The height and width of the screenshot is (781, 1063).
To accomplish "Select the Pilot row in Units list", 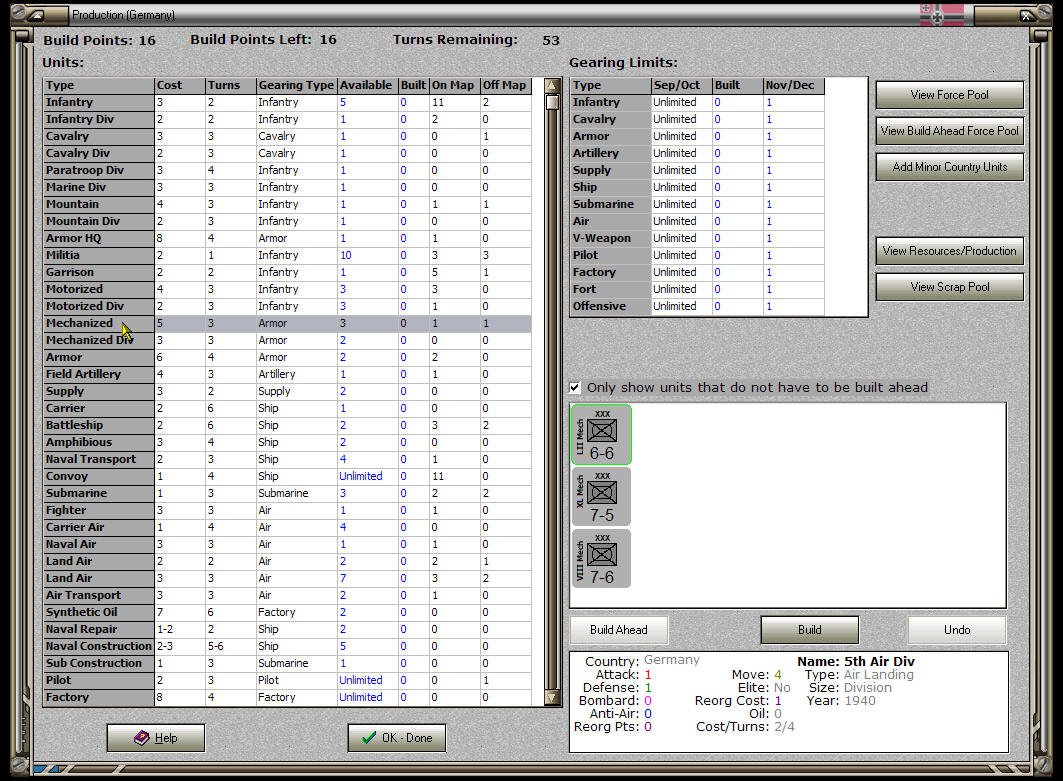I will (x=287, y=680).
